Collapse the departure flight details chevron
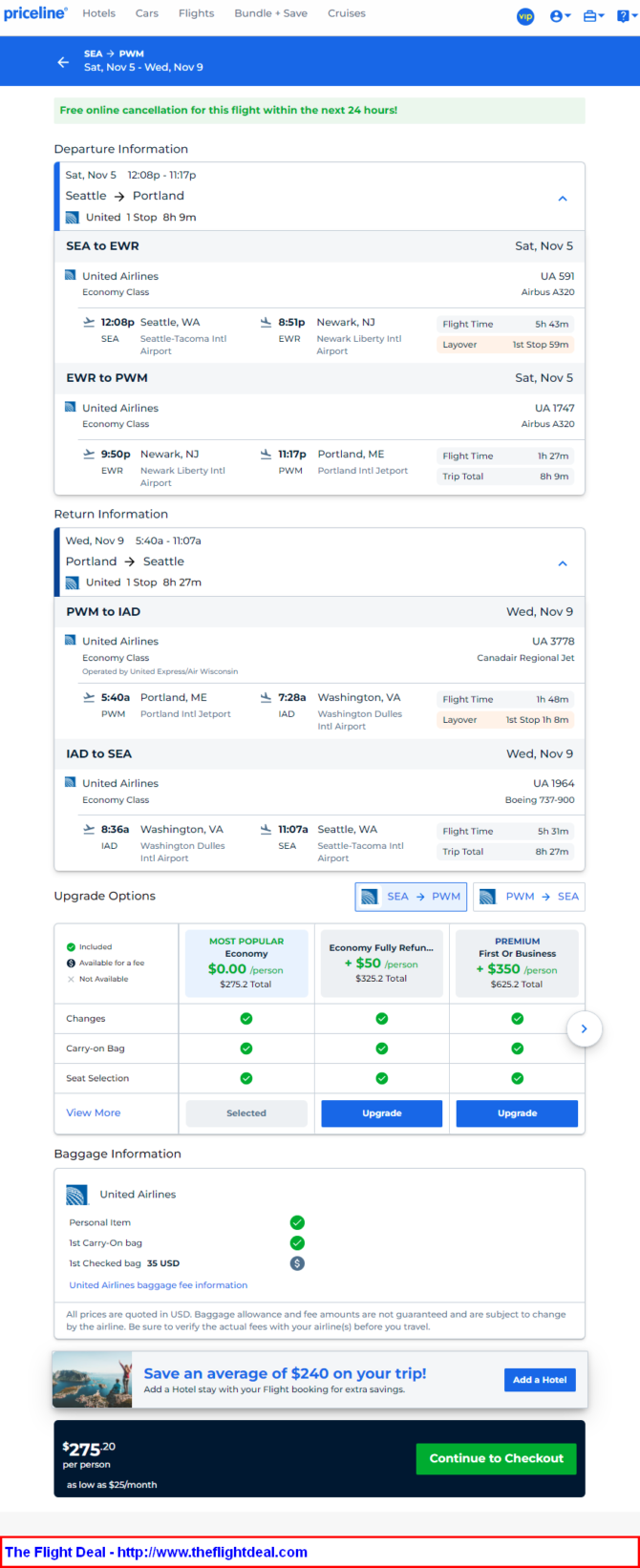The width and height of the screenshot is (640, 1568). coord(563,199)
